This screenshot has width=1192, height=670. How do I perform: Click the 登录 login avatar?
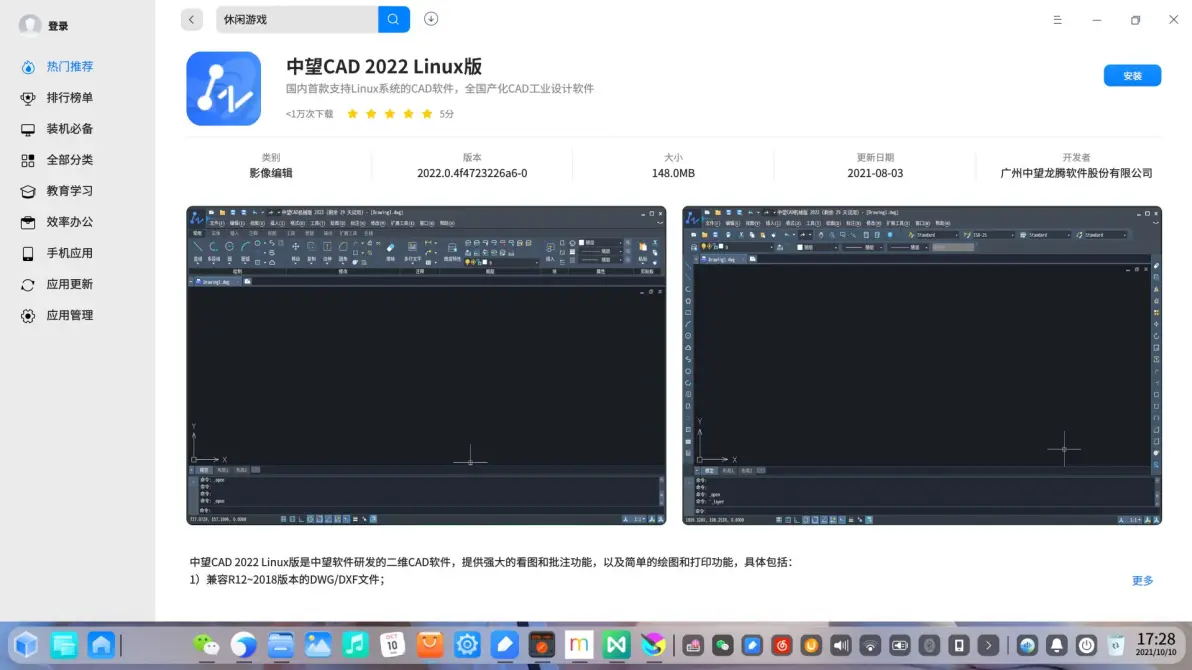30,25
